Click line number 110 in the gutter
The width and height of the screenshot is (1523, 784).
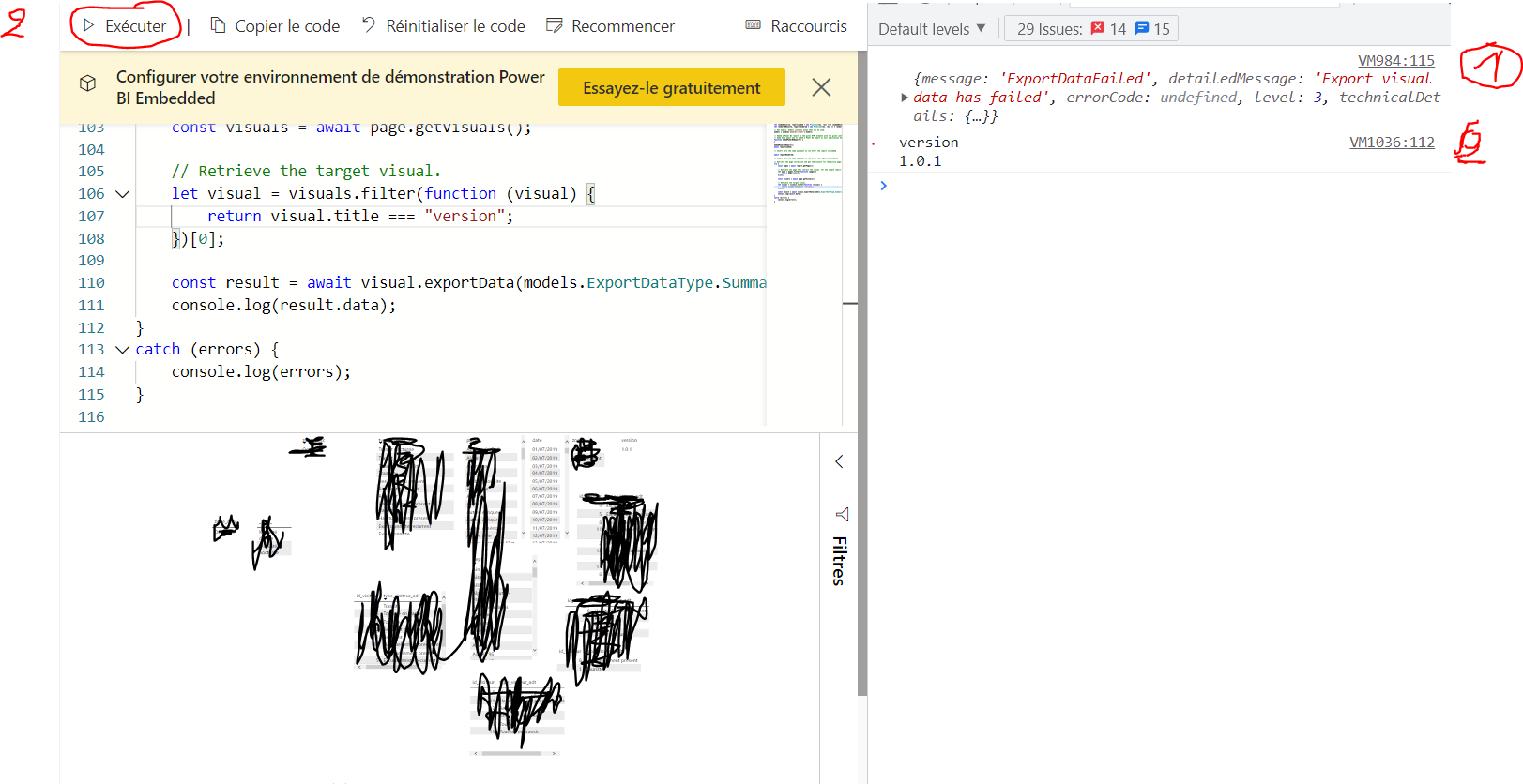[x=91, y=283]
